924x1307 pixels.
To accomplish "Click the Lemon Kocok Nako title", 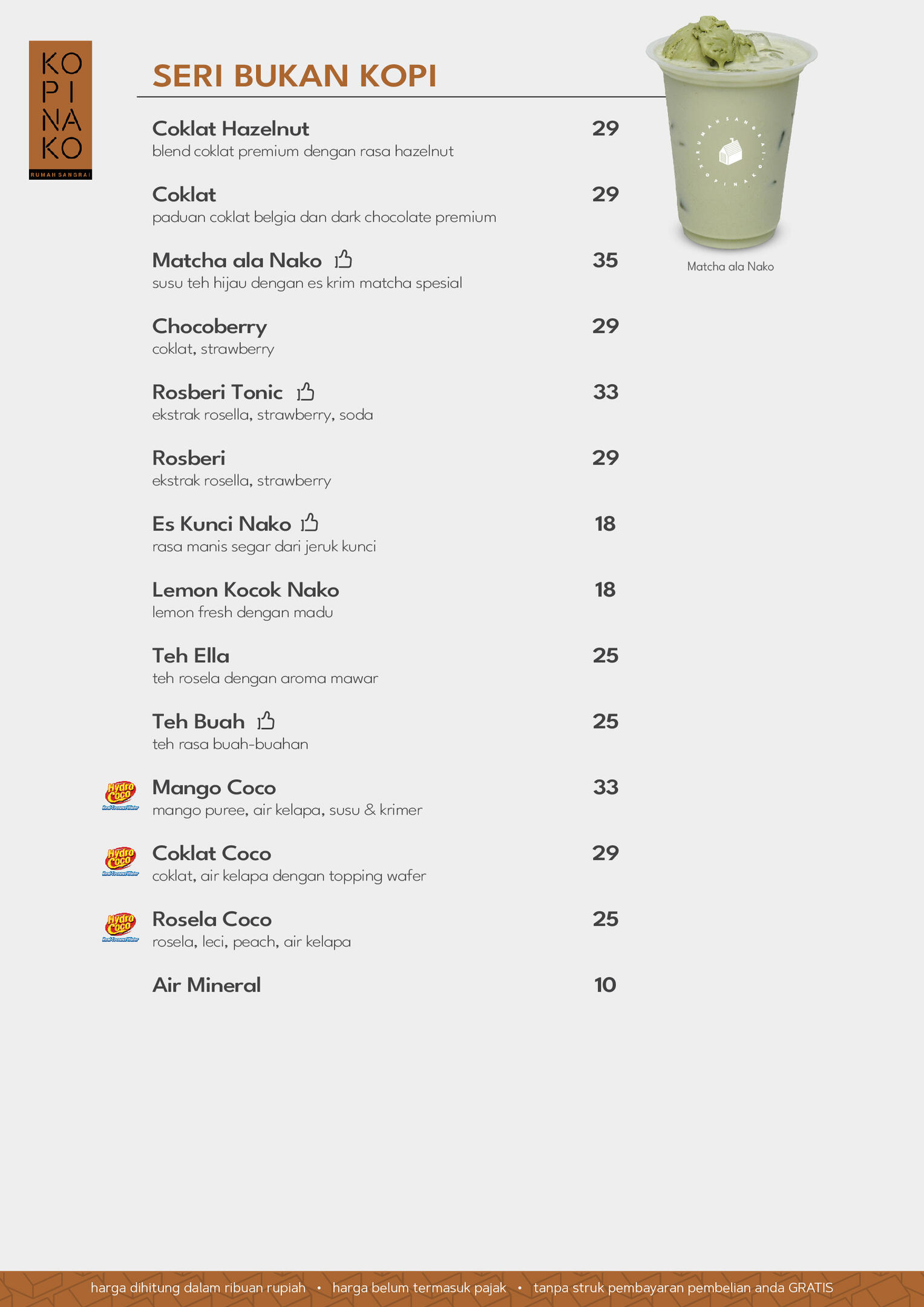I will coord(246,590).
